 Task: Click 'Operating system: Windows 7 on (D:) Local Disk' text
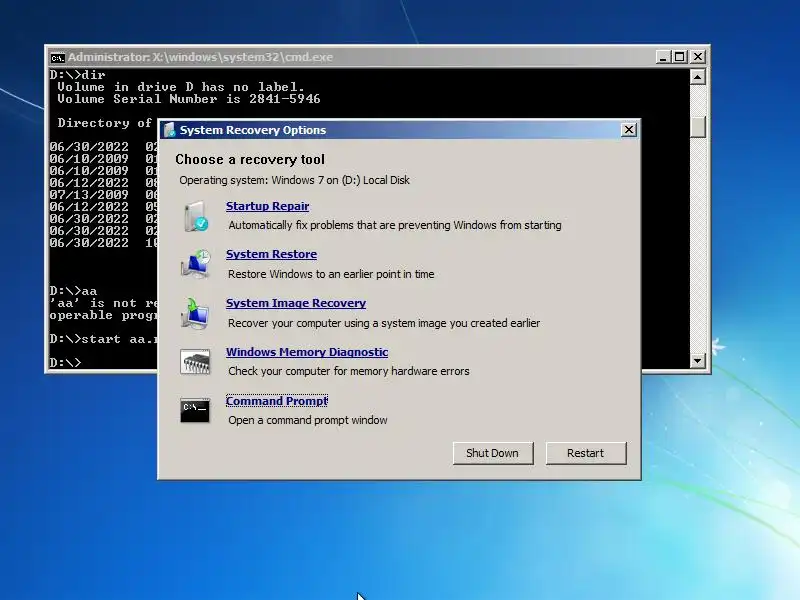(294, 180)
